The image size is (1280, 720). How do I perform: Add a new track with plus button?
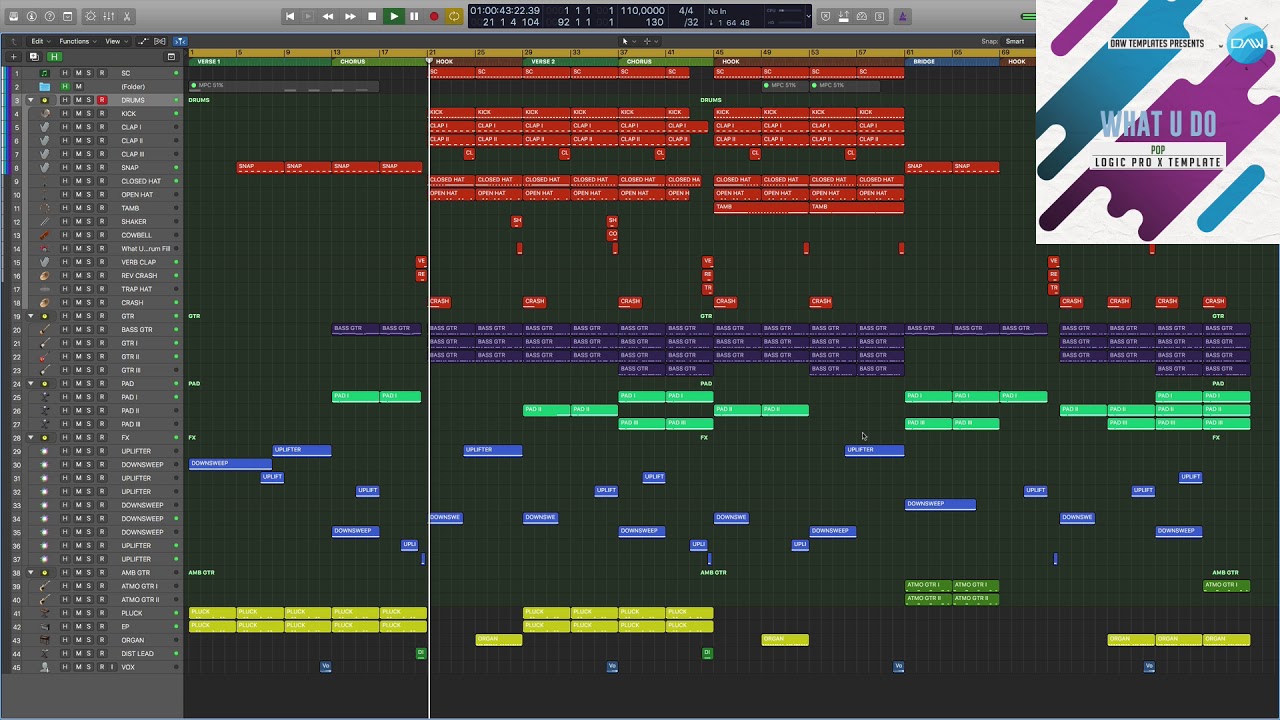(x=16, y=56)
